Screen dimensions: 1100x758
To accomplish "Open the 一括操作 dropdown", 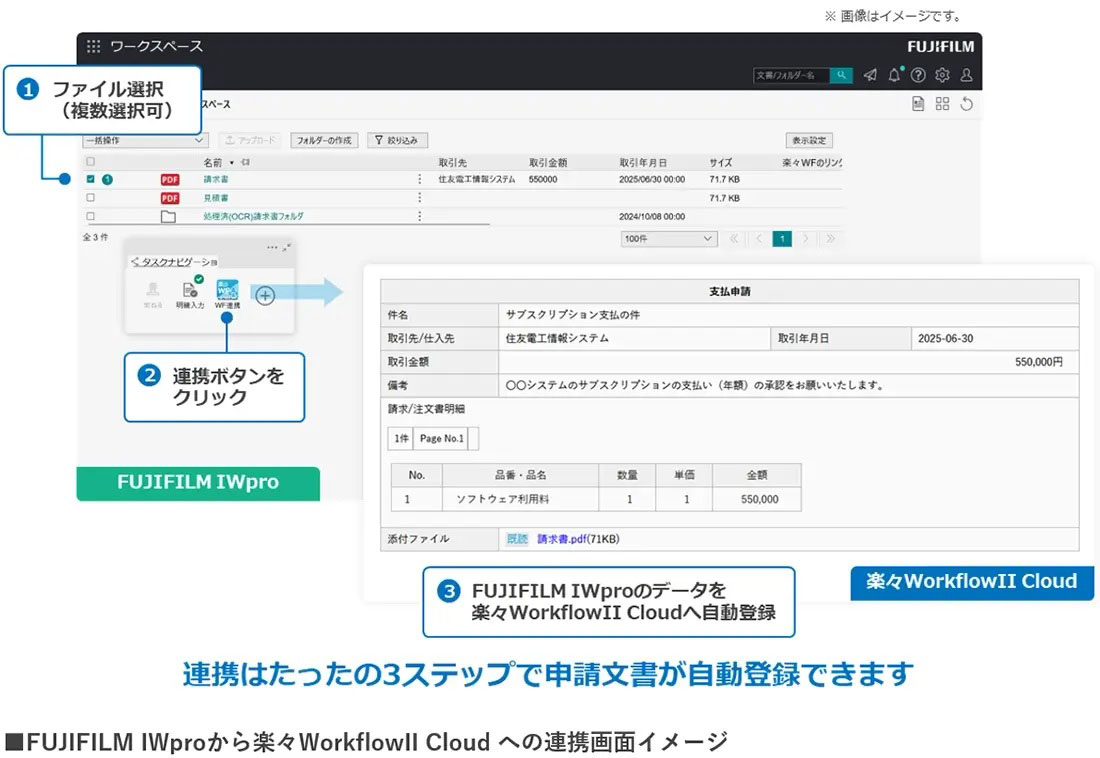I will tap(145, 140).
